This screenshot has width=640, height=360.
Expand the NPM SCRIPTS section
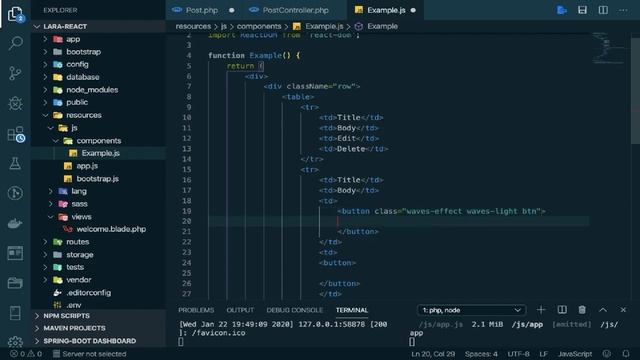[98, 316]
